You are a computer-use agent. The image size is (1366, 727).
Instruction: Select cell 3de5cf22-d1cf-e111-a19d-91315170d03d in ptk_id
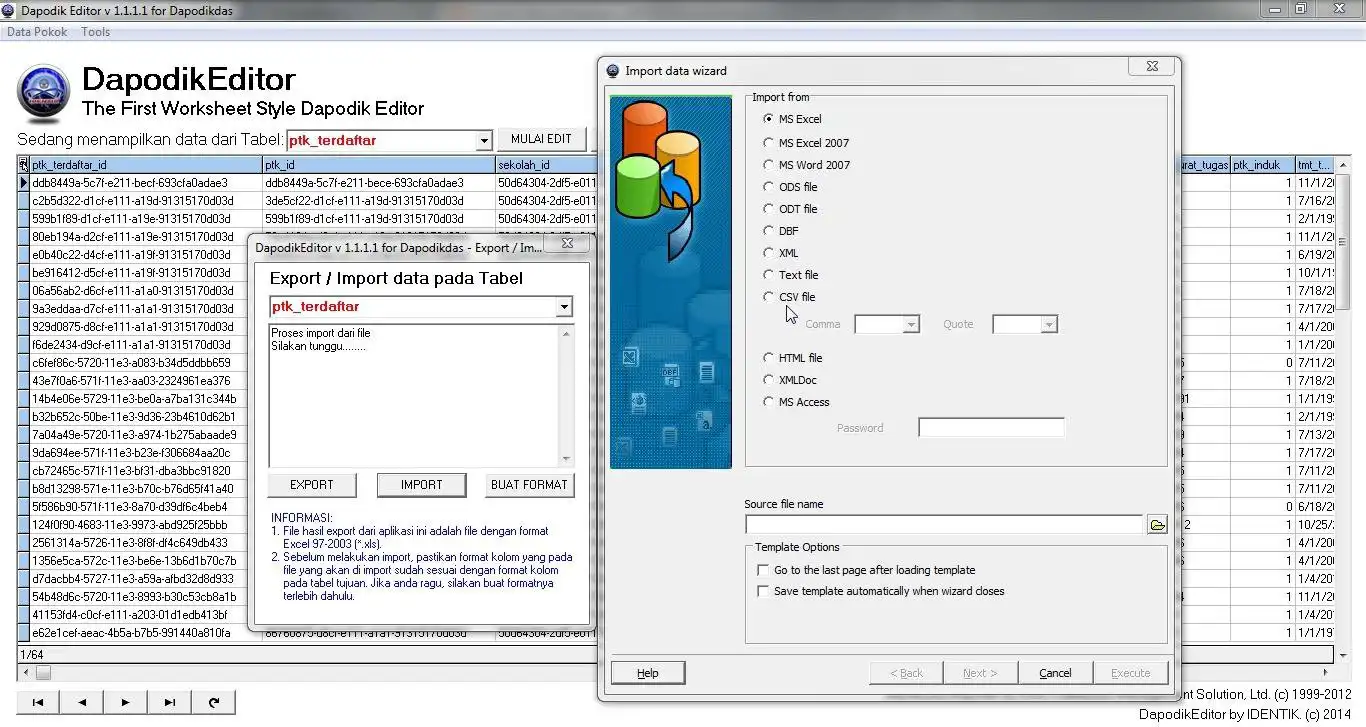[379, 201]
